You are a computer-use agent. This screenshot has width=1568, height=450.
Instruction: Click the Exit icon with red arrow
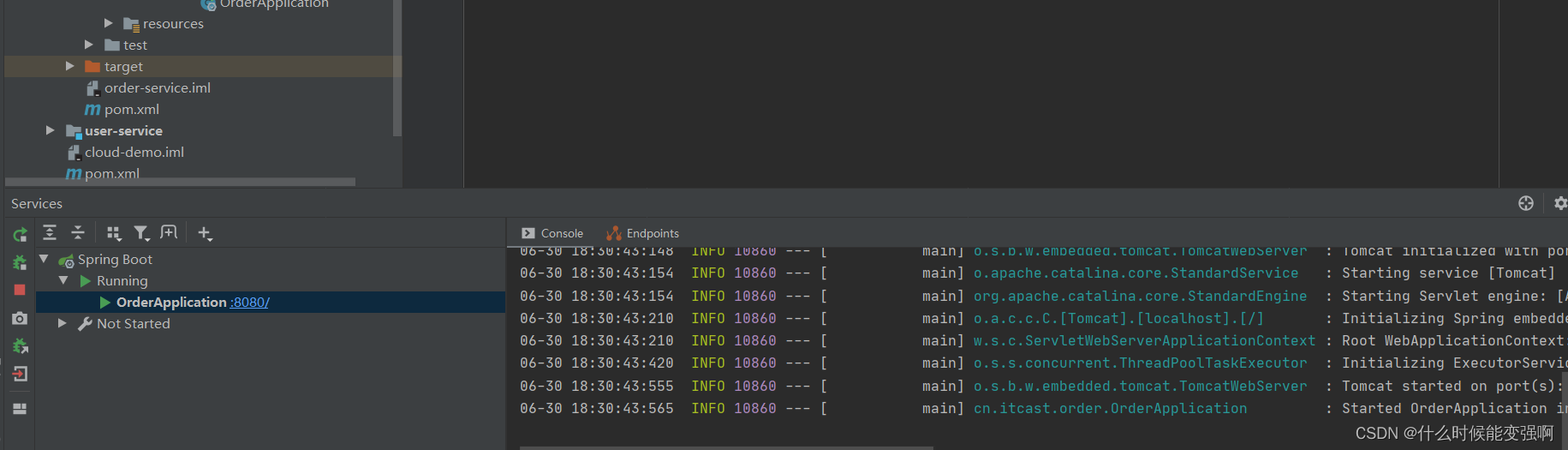click(x=20, y=374)
